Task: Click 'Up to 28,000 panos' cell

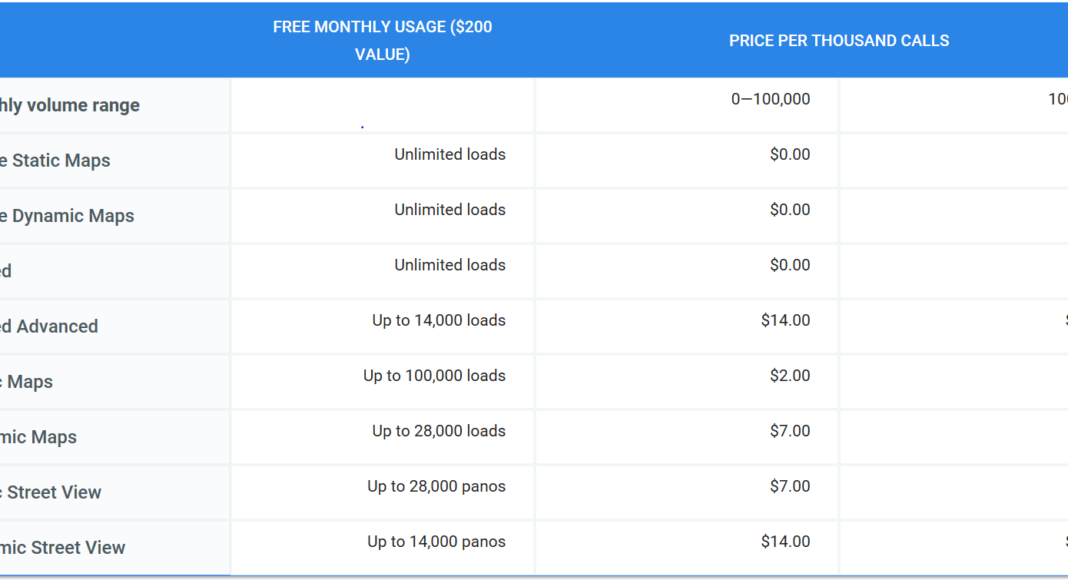Action: point(437,487)
